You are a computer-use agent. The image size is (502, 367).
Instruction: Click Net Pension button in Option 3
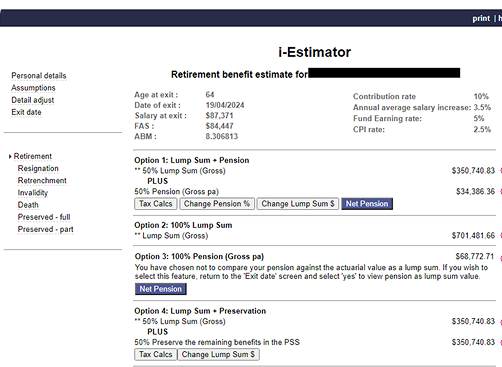tap(161, 289)
